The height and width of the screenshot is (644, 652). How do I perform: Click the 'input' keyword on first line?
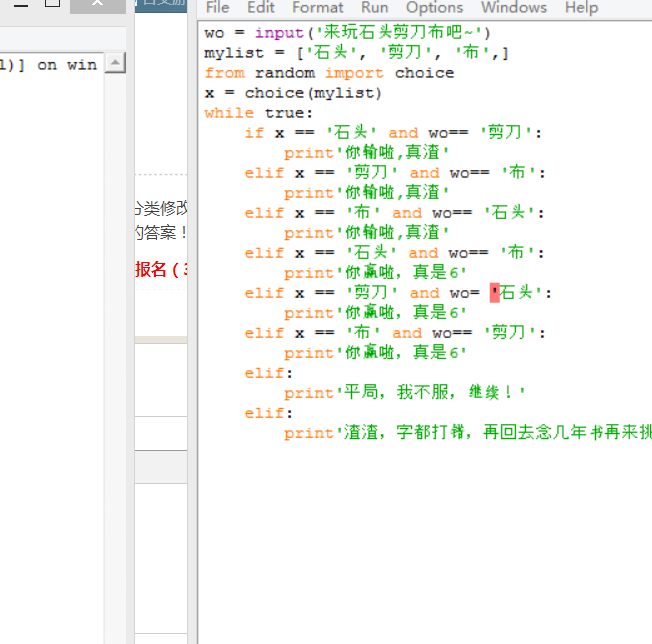278,33
